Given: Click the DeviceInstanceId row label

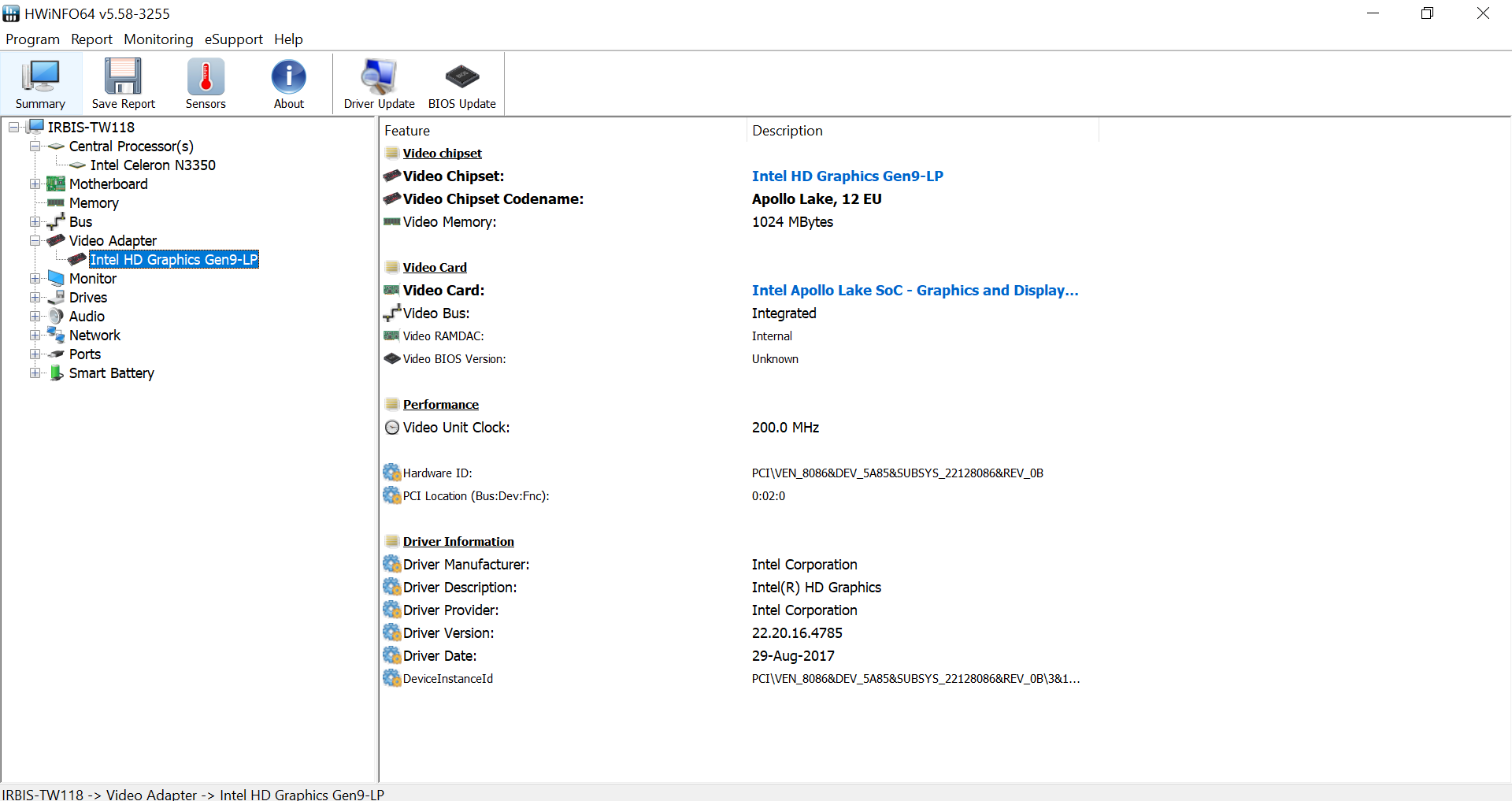Looking at the screenshot, I should (448, 679).
